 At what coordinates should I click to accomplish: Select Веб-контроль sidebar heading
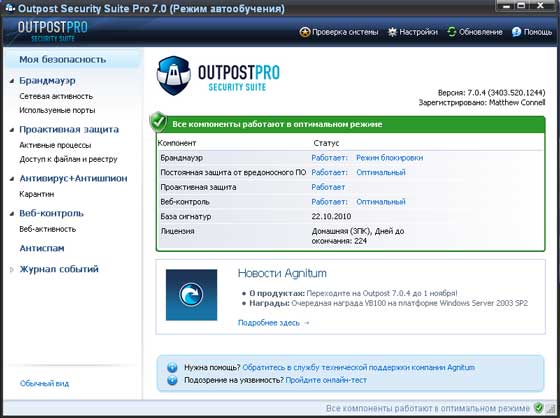(x=51, y=213)
